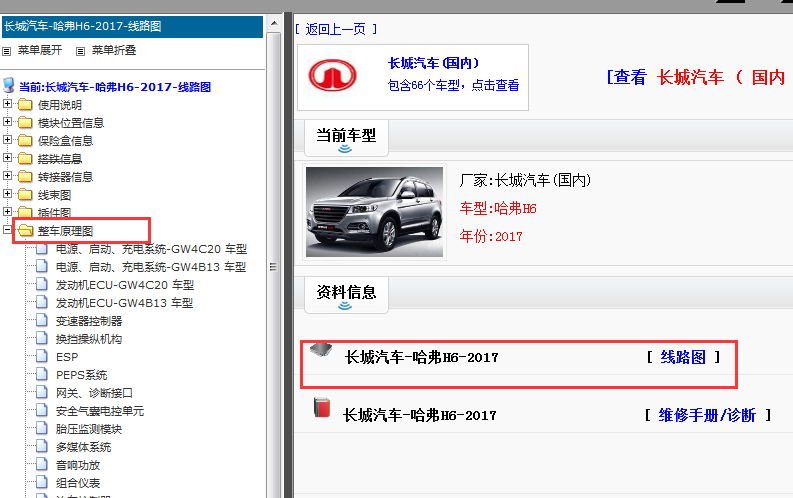Click the 菜单折叠 menu option
793x498 pixels.
point(114,51)
